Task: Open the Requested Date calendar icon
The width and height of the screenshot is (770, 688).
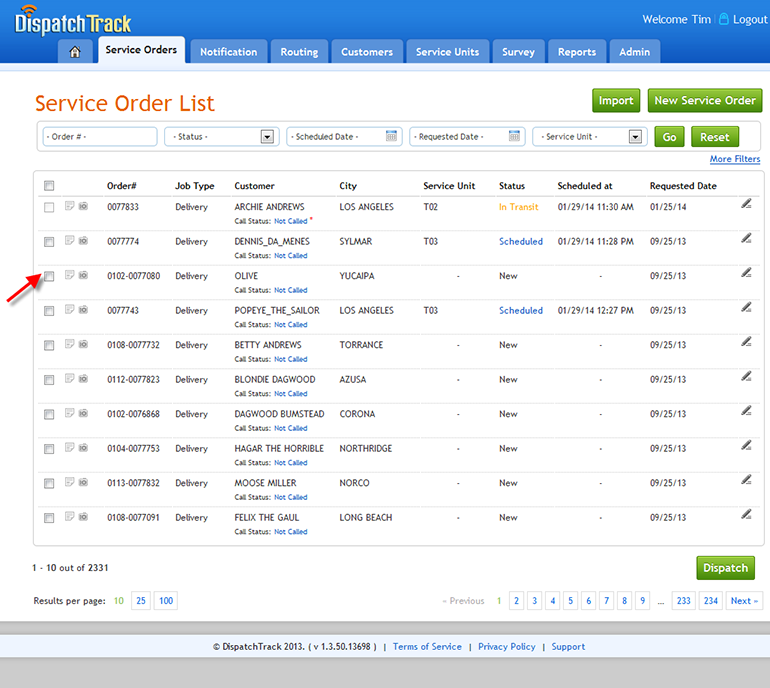Action: point(515,136)
